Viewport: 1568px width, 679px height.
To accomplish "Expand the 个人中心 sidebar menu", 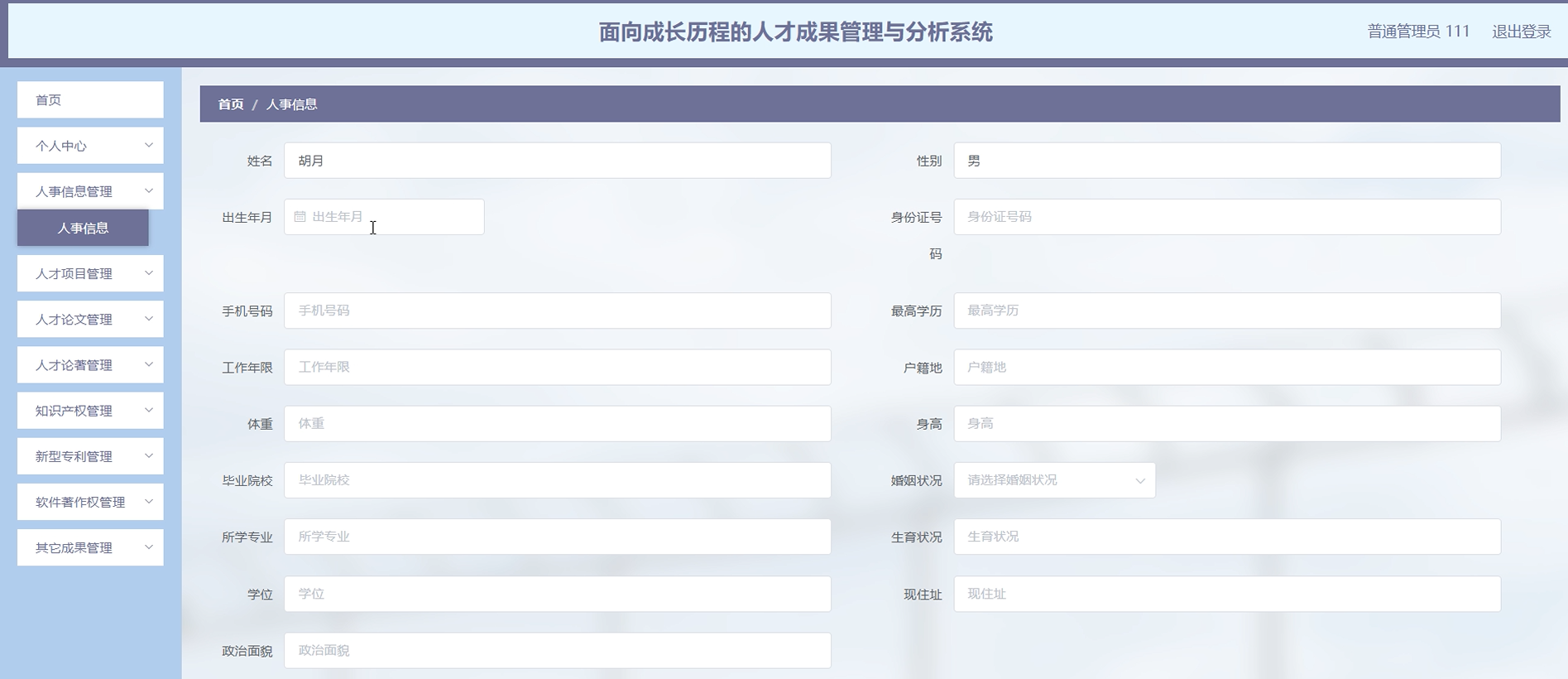I will click(90, 146).
